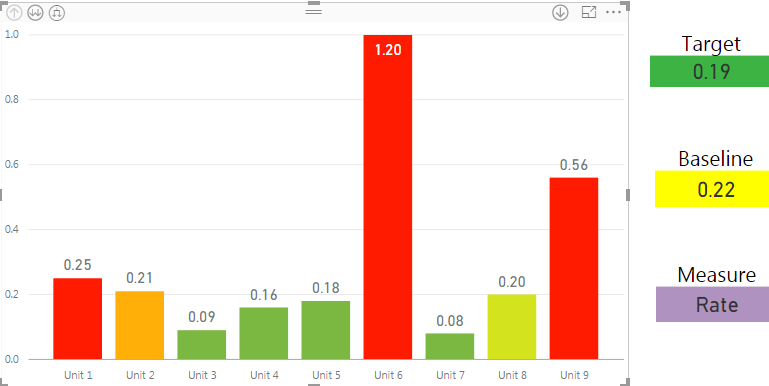
Task: Select the Unit 4 green bar
Action: [264, 333]
